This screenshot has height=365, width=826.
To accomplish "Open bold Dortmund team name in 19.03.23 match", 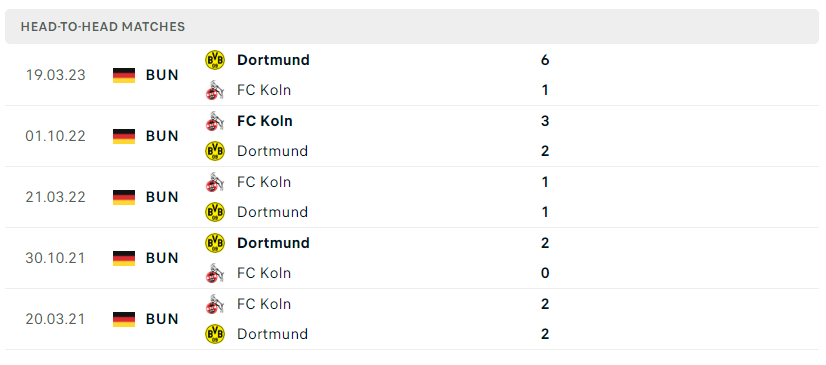I will pos(273,60).
